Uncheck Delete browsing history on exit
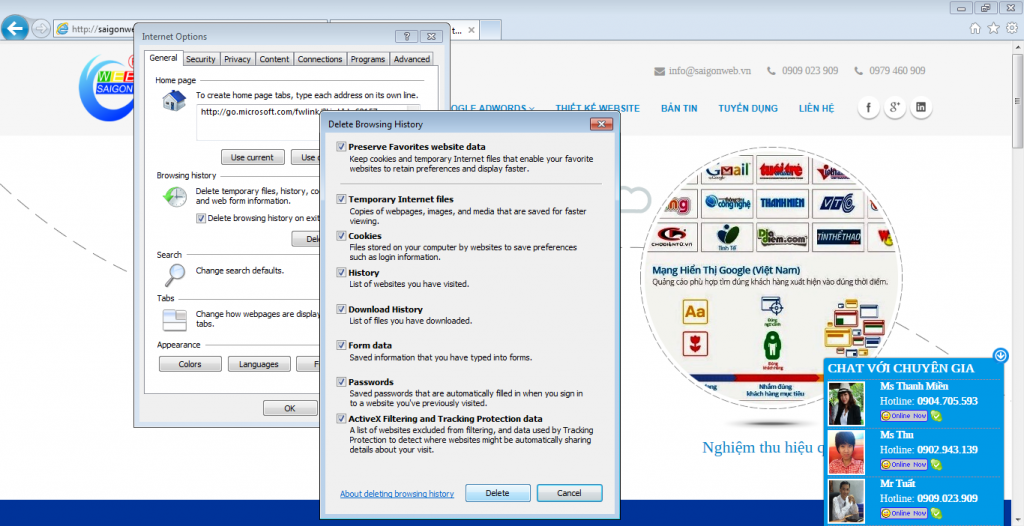The width and height of the screenshot is (1024, 526). point(200,218)
